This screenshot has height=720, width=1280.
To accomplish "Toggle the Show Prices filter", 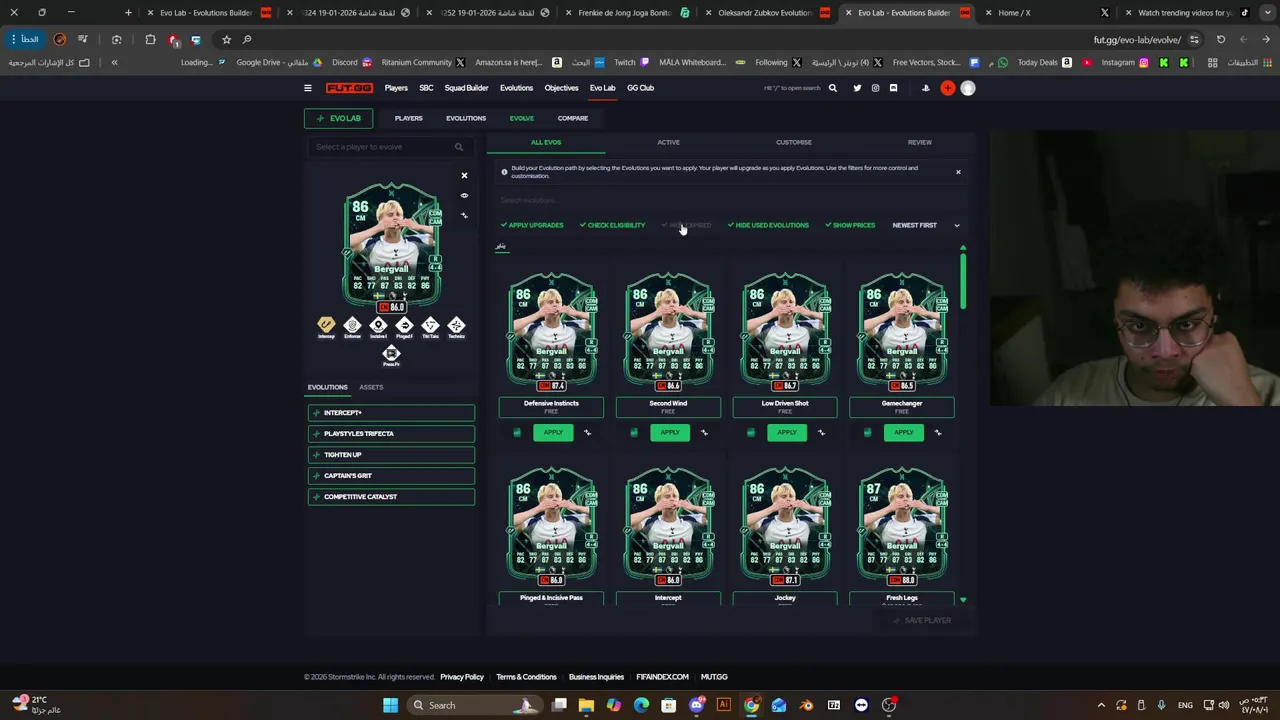I will pyautogui.click(x=850, y=225).
